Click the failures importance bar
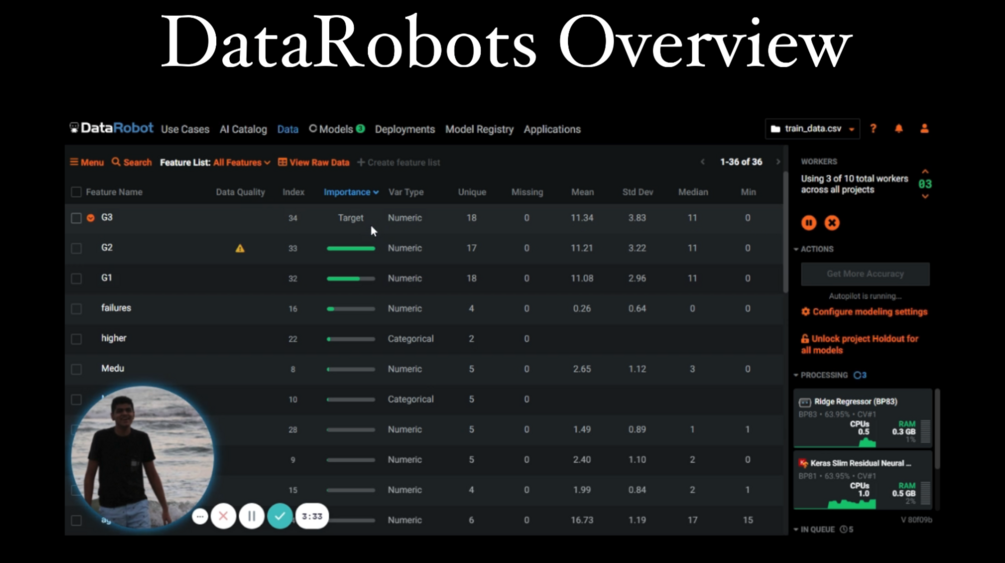The height and width of the screenshot is (563, 1005). pos(351,308)
